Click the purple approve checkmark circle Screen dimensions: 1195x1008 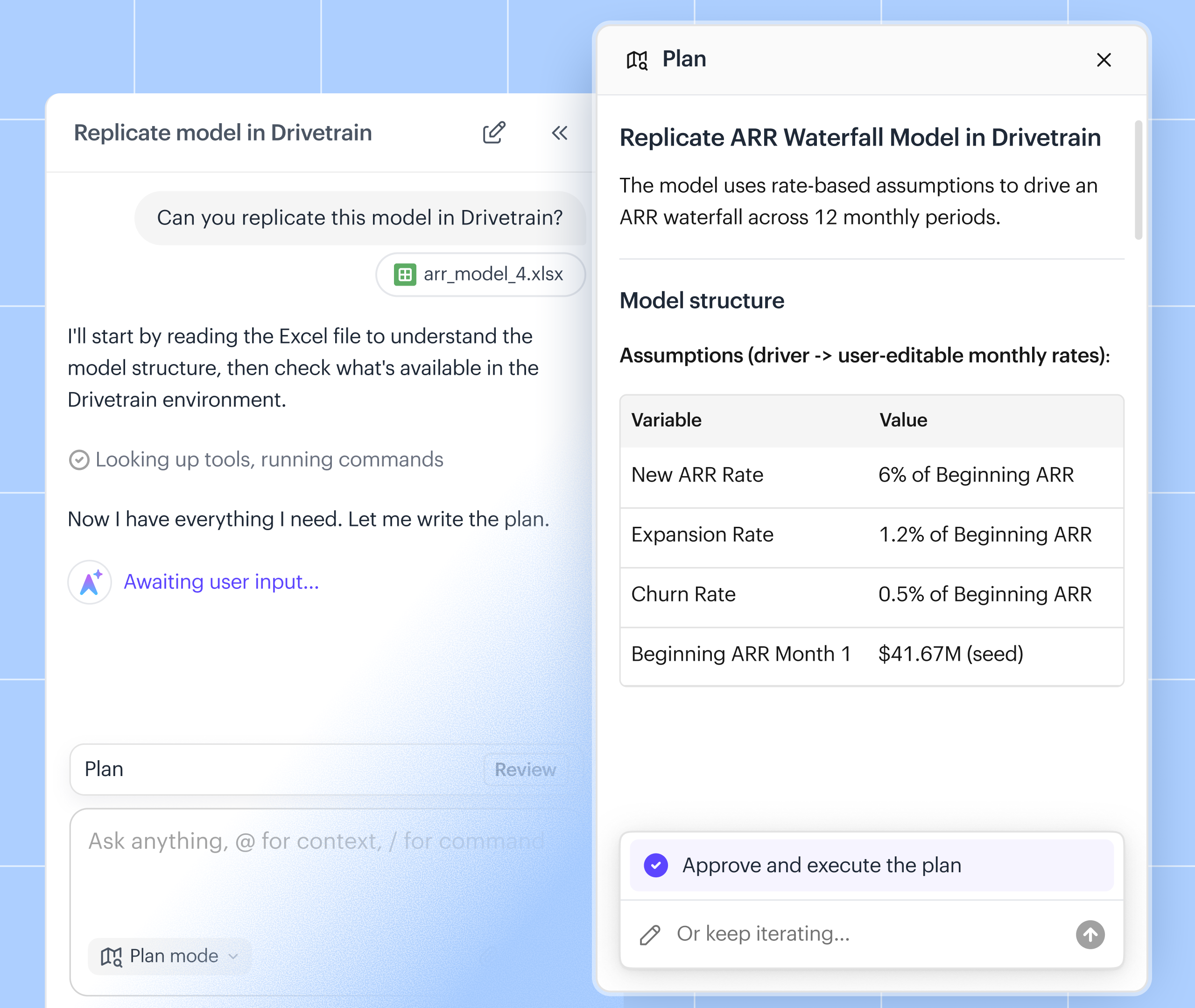[655, 865]
